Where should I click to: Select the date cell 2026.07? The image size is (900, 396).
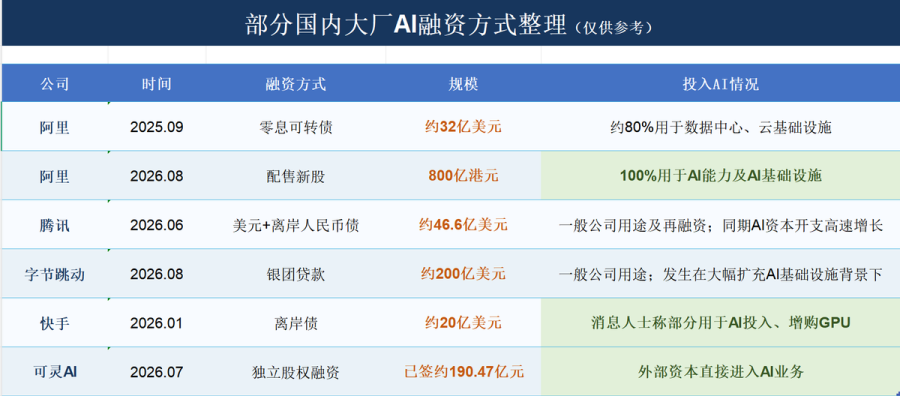tap(157, 372)
